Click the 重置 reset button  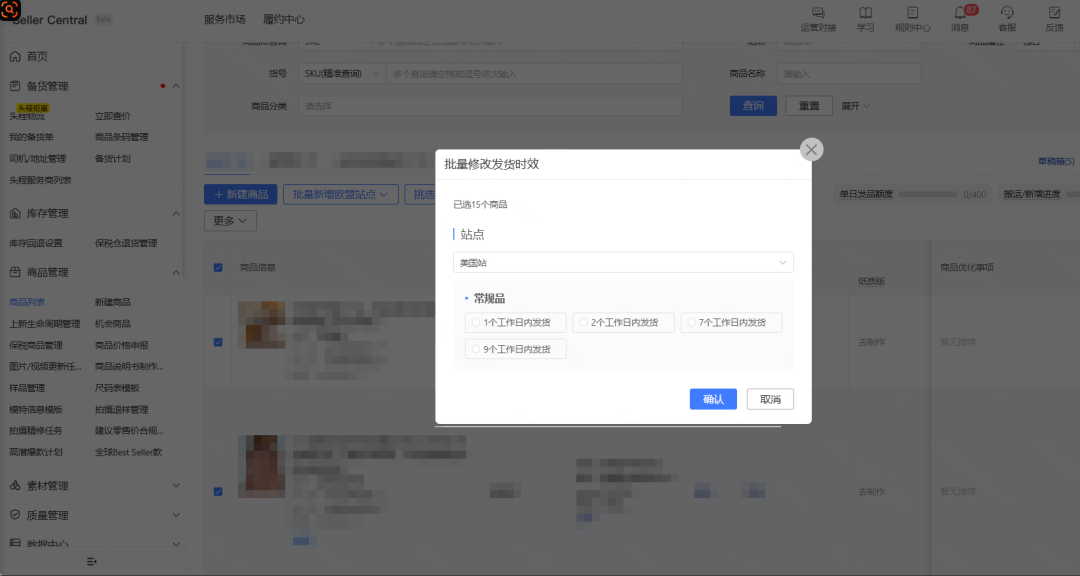point(809,105)
